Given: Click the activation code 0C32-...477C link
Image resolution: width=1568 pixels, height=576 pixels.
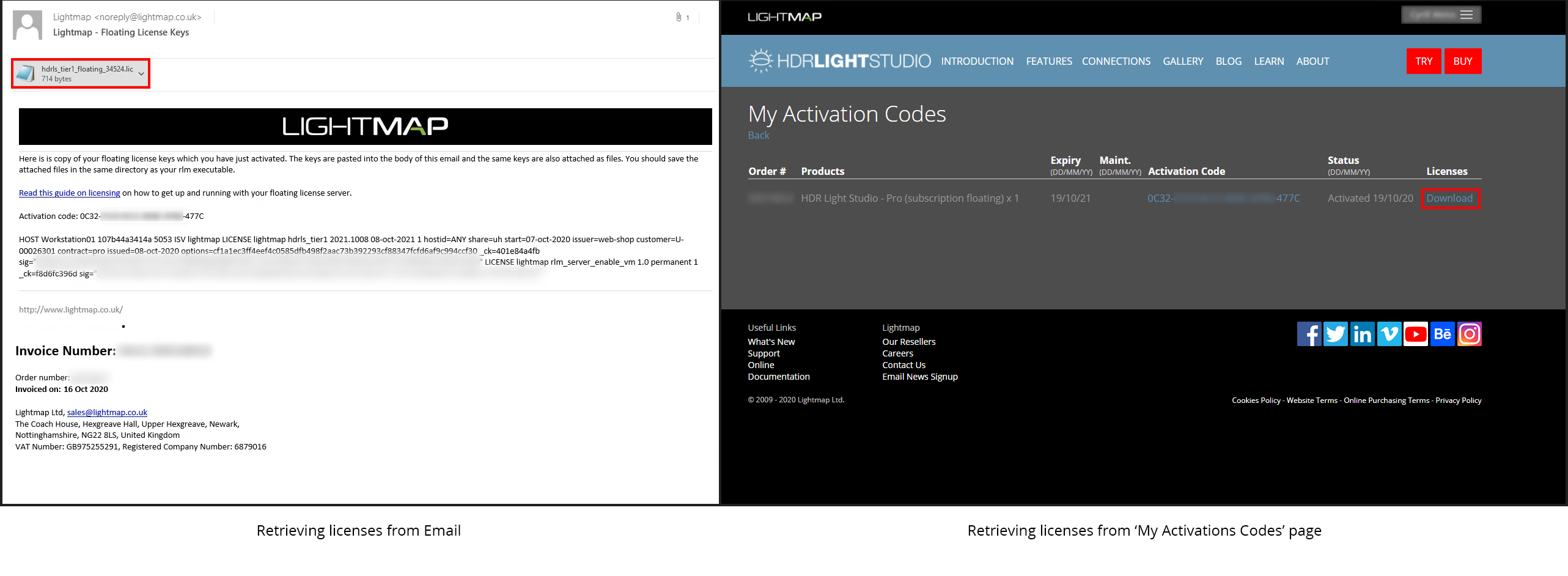Looking at the screenshot, I should (x=1223, y=198).
